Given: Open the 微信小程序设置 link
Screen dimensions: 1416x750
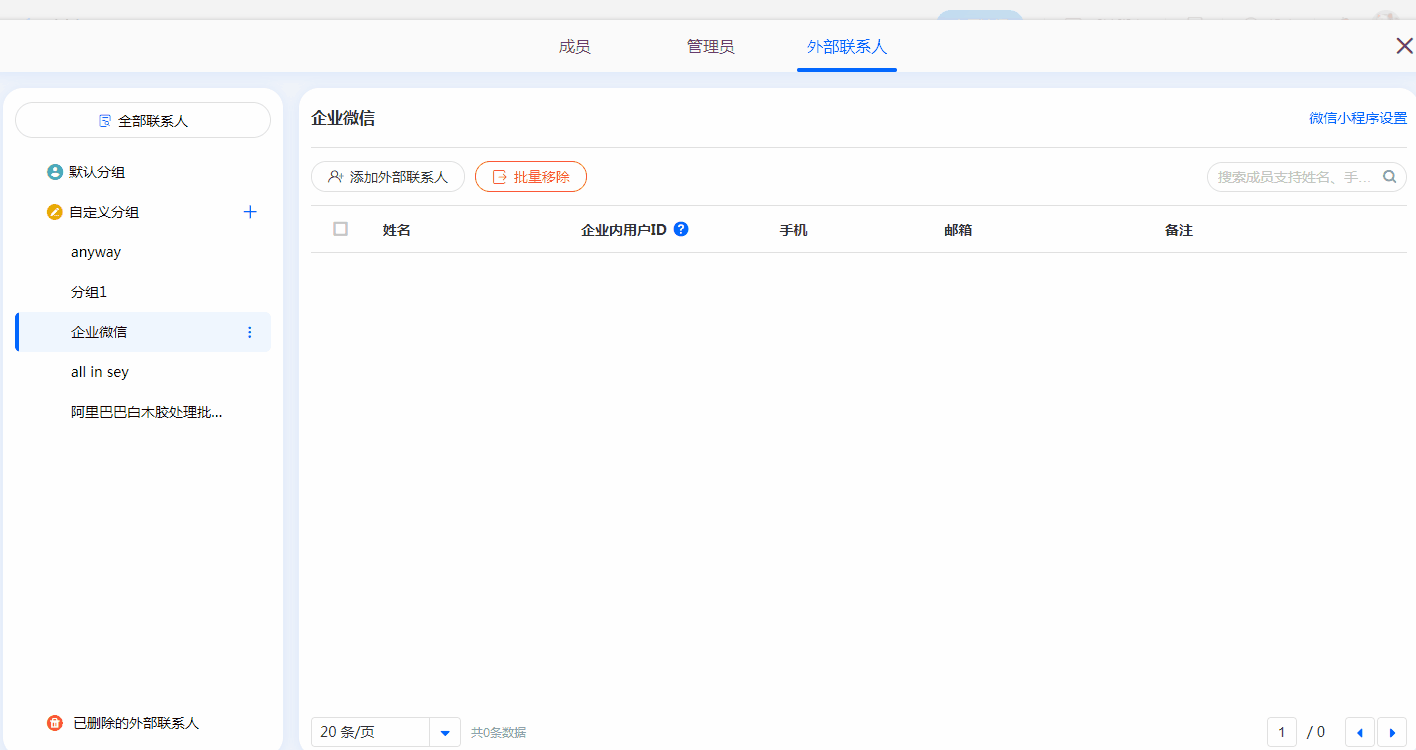Looking at the screenshot, I should pyautogui.click(x=1357, y=118).
